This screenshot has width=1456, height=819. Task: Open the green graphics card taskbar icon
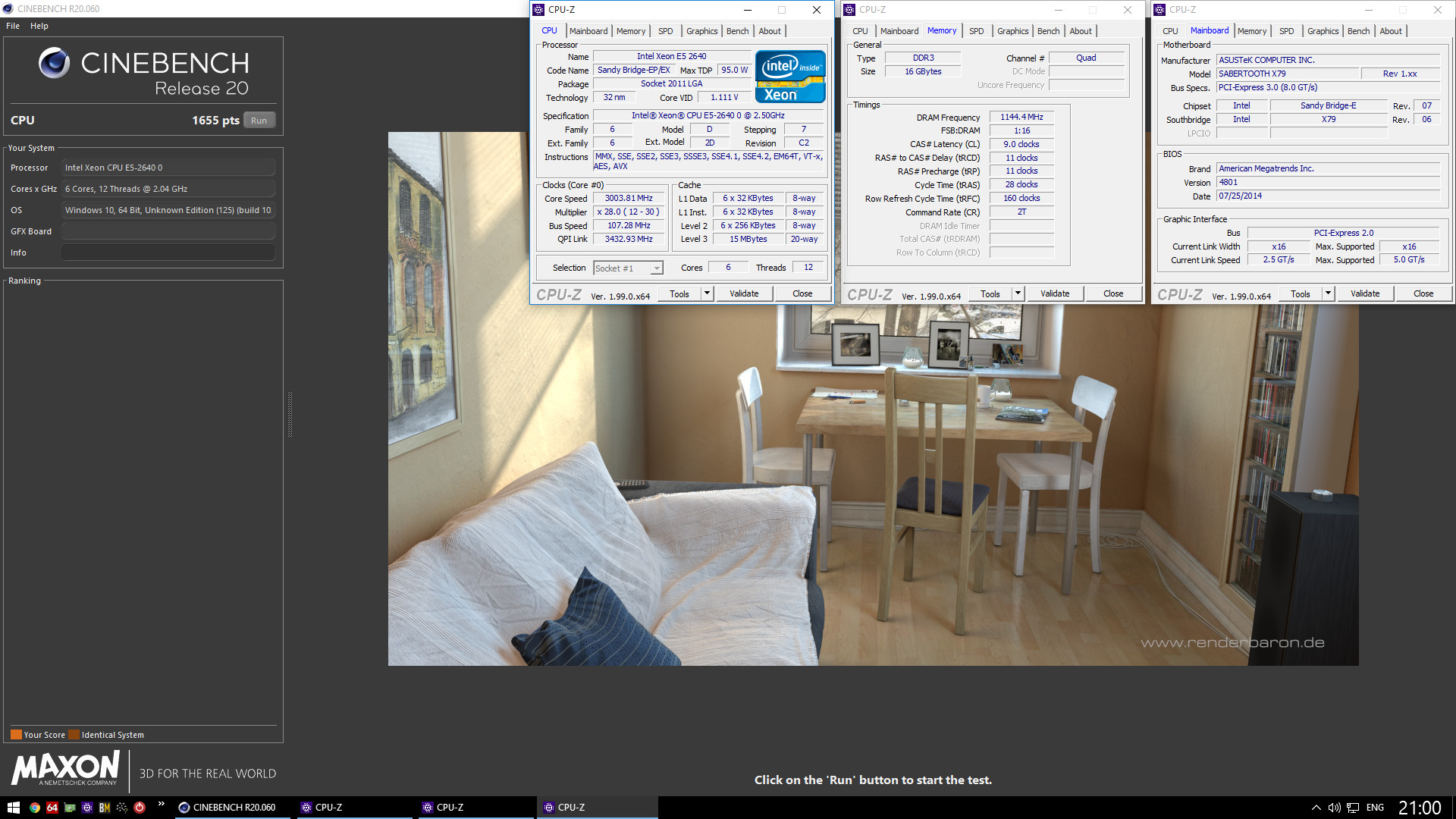pos(70,808)
